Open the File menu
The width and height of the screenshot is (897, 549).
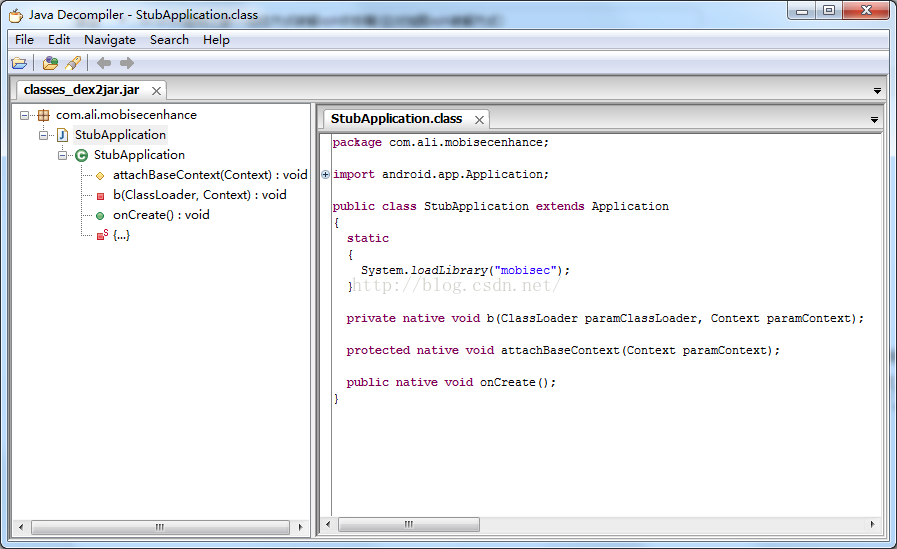(24, 40)
